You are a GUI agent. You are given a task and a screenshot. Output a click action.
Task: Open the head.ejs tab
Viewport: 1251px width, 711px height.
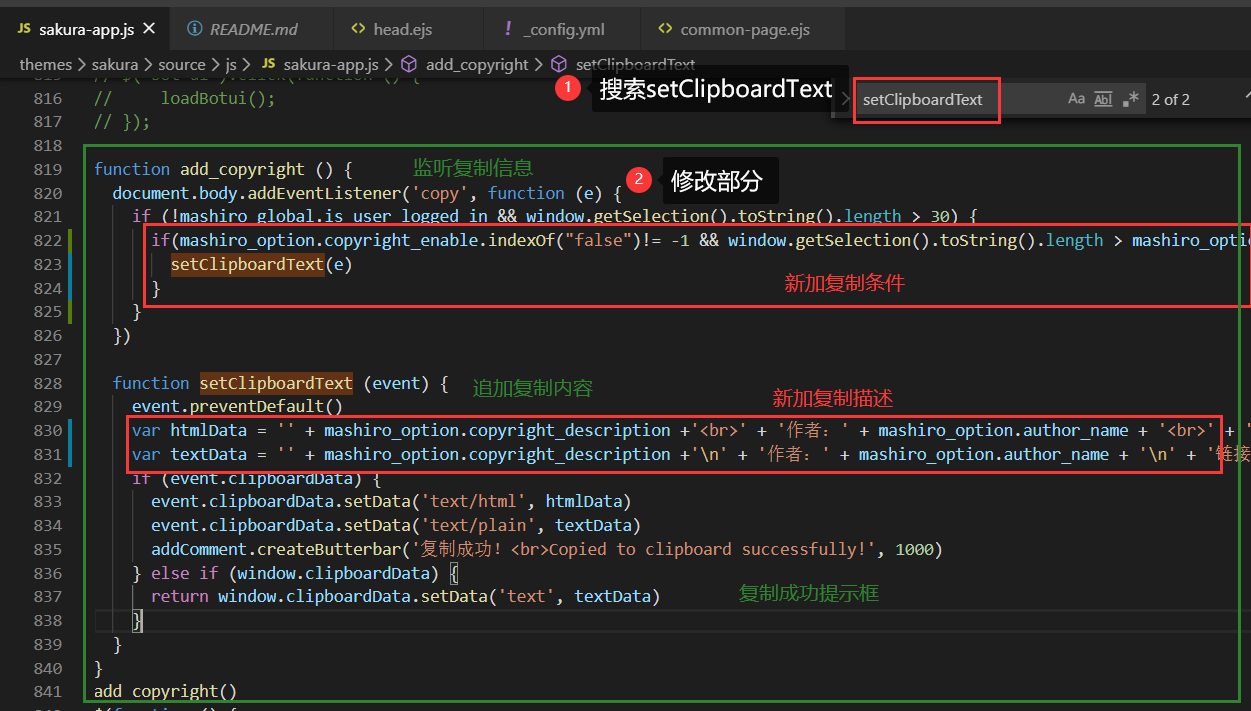pyautogui.click(x=403, y=30)
